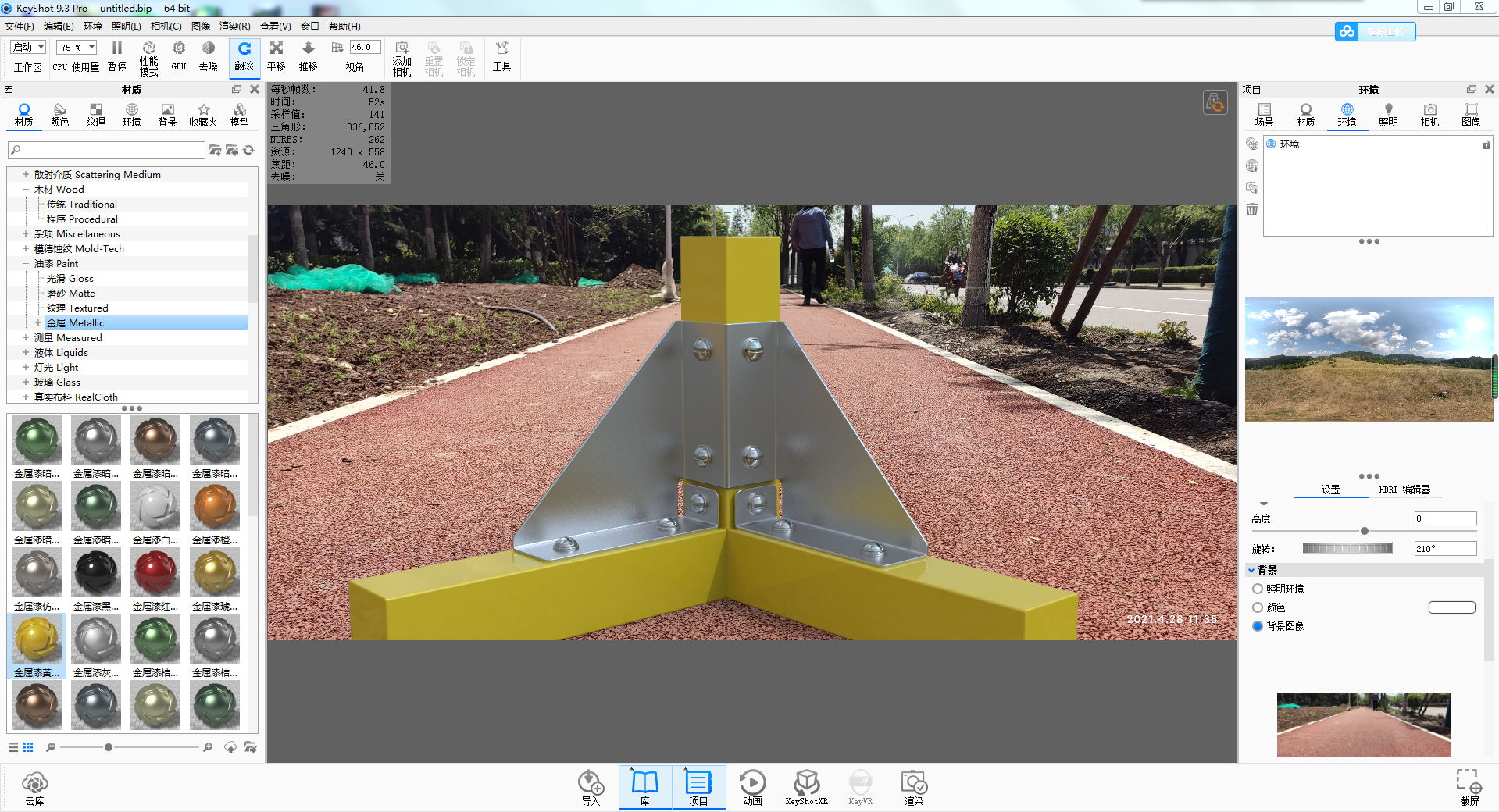Click the library search field

click(106, 150)
